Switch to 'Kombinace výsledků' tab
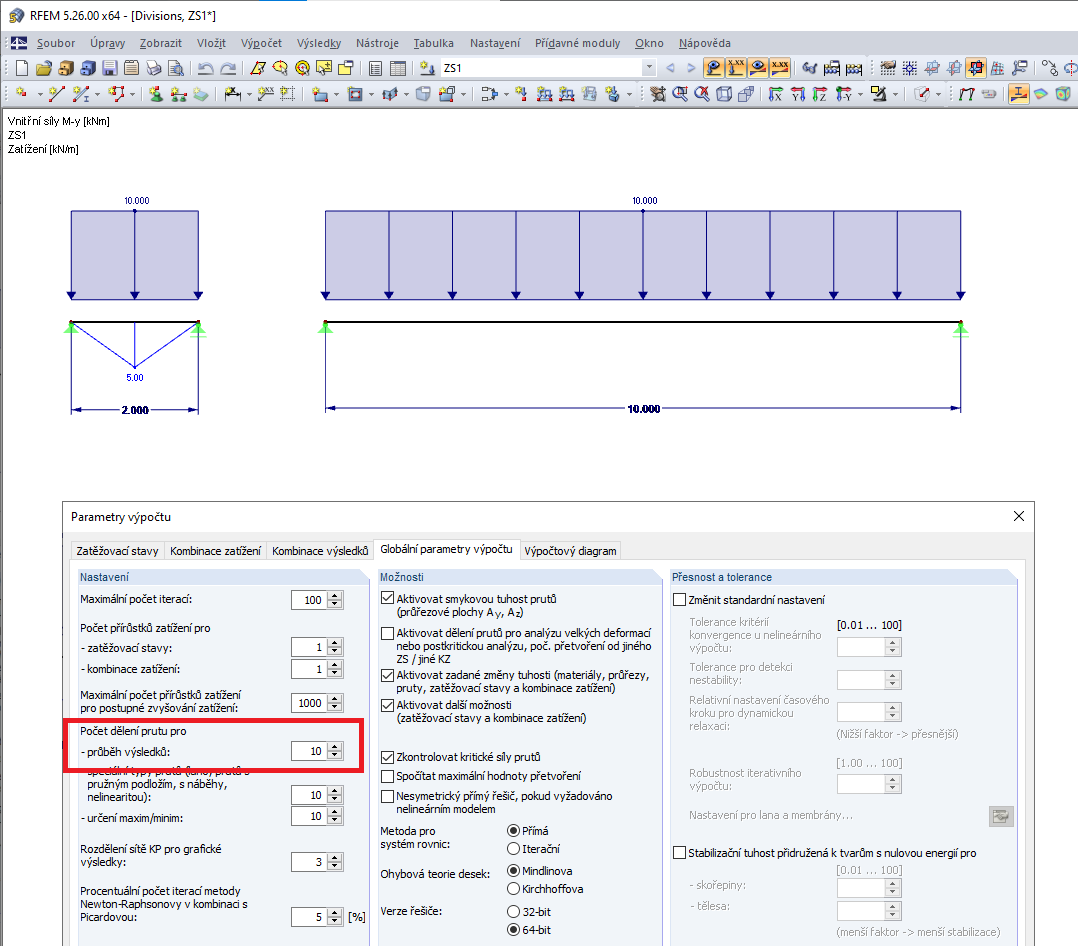 320,551
